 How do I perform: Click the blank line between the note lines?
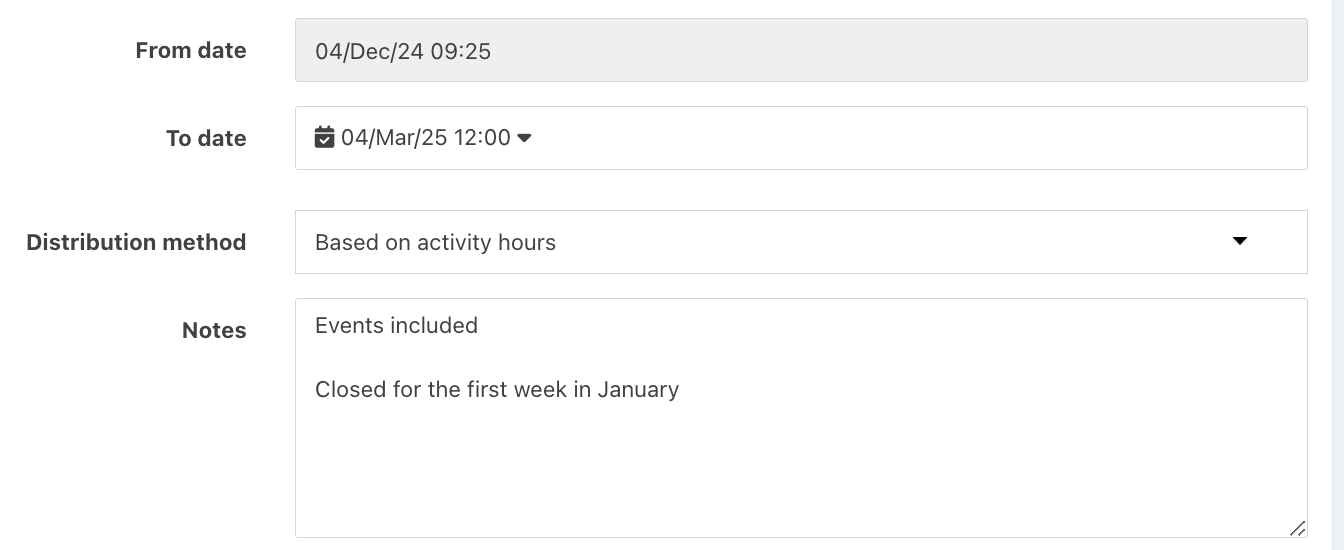(x=800, y=357)
